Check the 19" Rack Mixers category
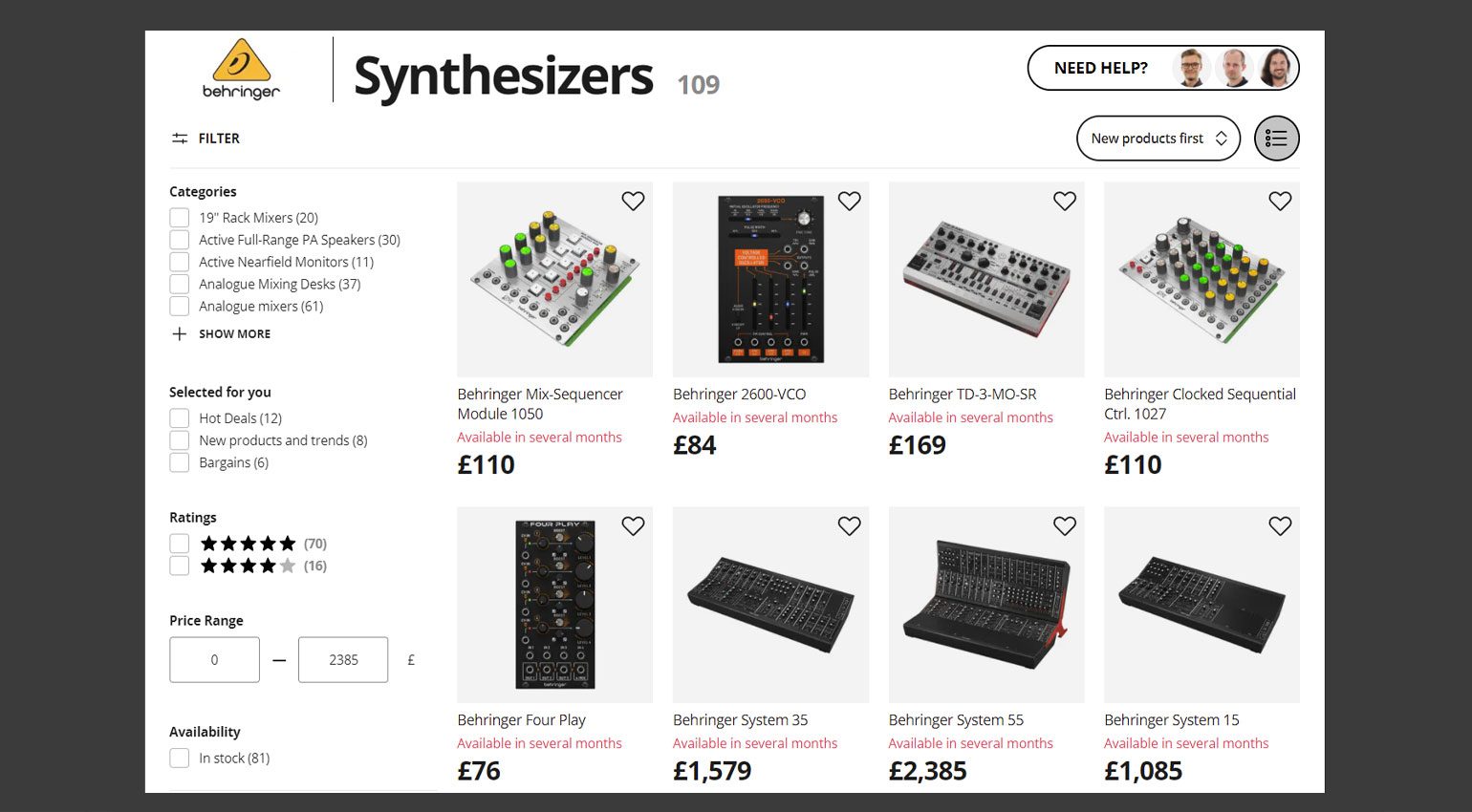This screenshot has height=812, width=1472. [179, 218]
